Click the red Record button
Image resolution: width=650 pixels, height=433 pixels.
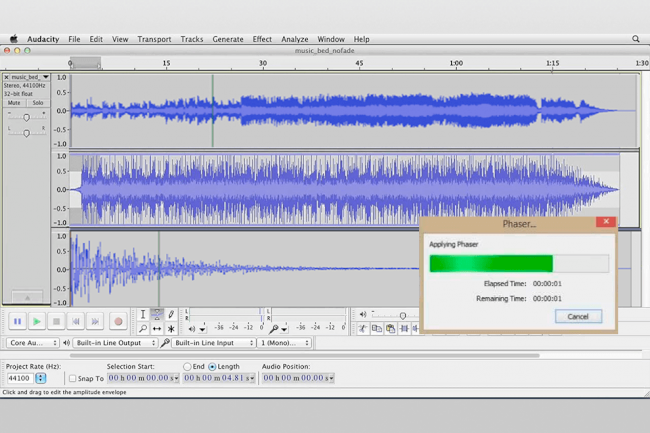tap(118, 321)
